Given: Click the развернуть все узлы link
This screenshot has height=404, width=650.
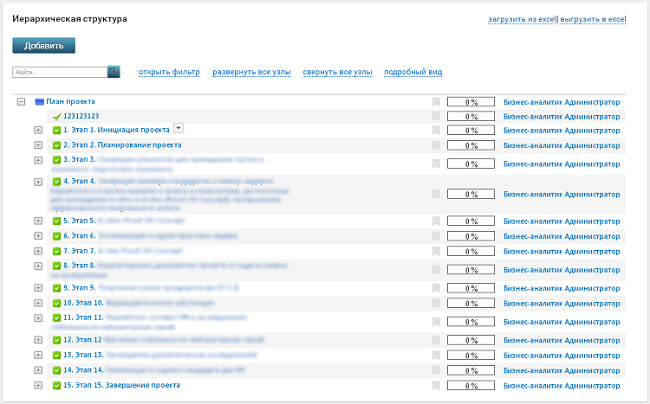Looking at the screenshot, I should [x=252, y=72].
